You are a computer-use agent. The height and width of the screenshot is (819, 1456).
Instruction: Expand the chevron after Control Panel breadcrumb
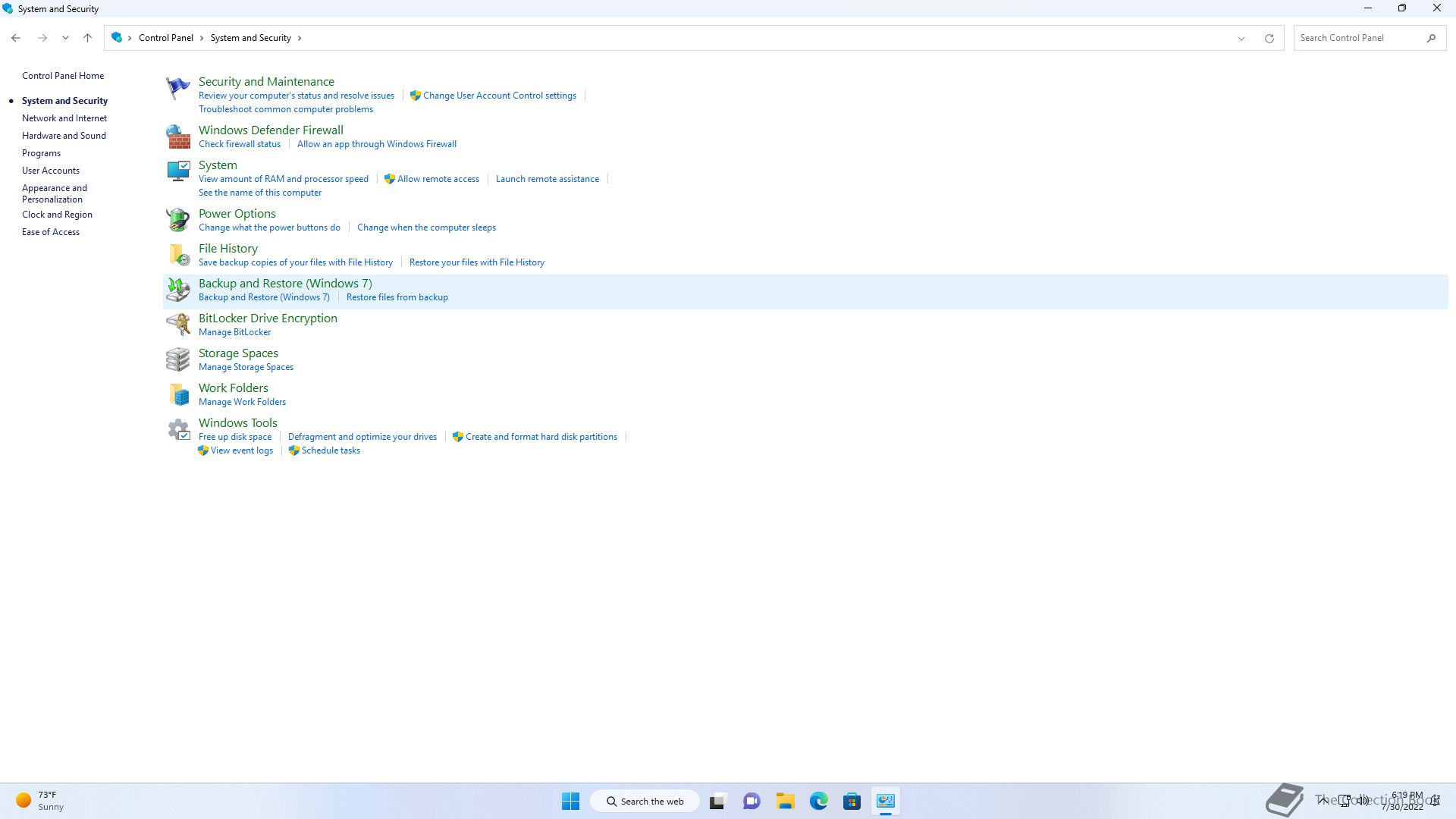202,38
